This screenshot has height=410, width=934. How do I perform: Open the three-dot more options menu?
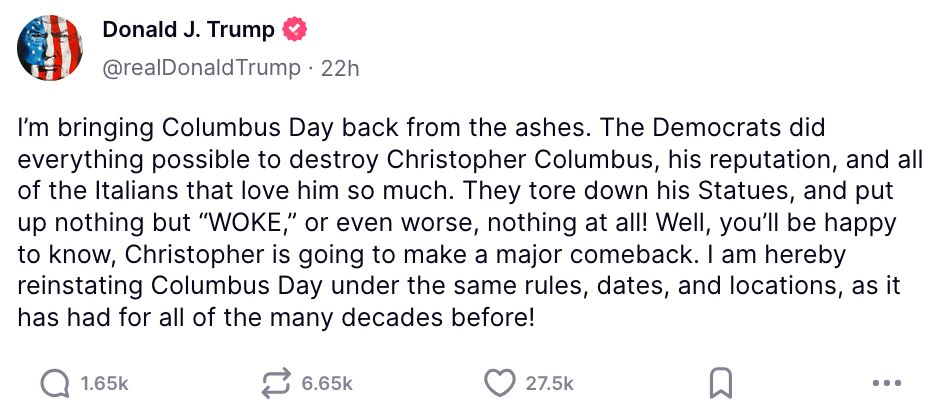point(886,383)
